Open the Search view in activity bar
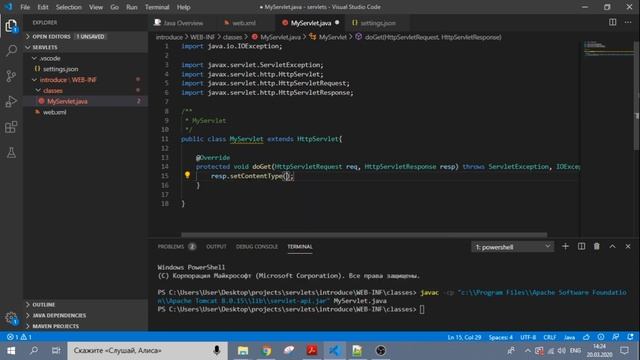This screenshot has width=640, height=360. pyautogui.click(x=11, y=51)
